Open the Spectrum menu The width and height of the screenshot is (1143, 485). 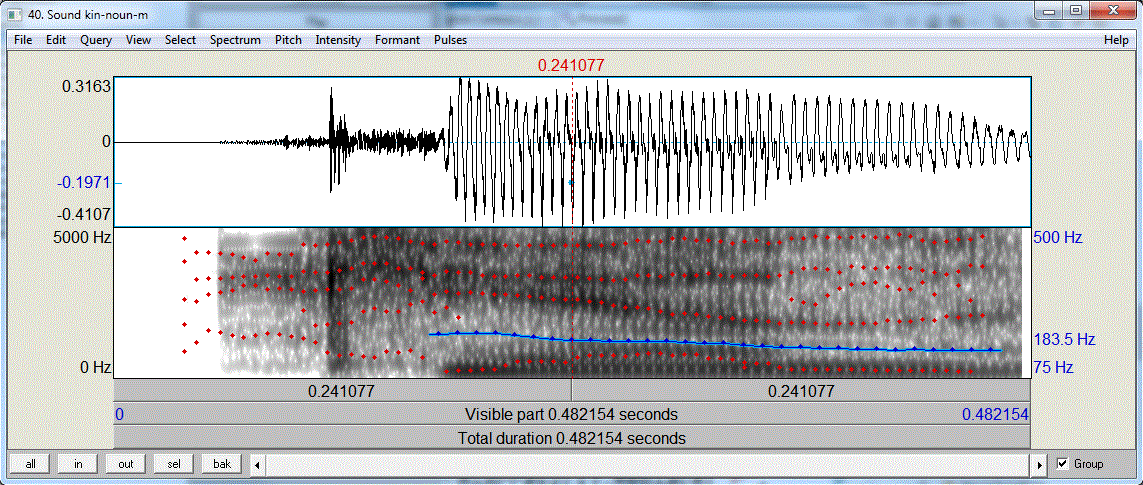pos(235,40)
